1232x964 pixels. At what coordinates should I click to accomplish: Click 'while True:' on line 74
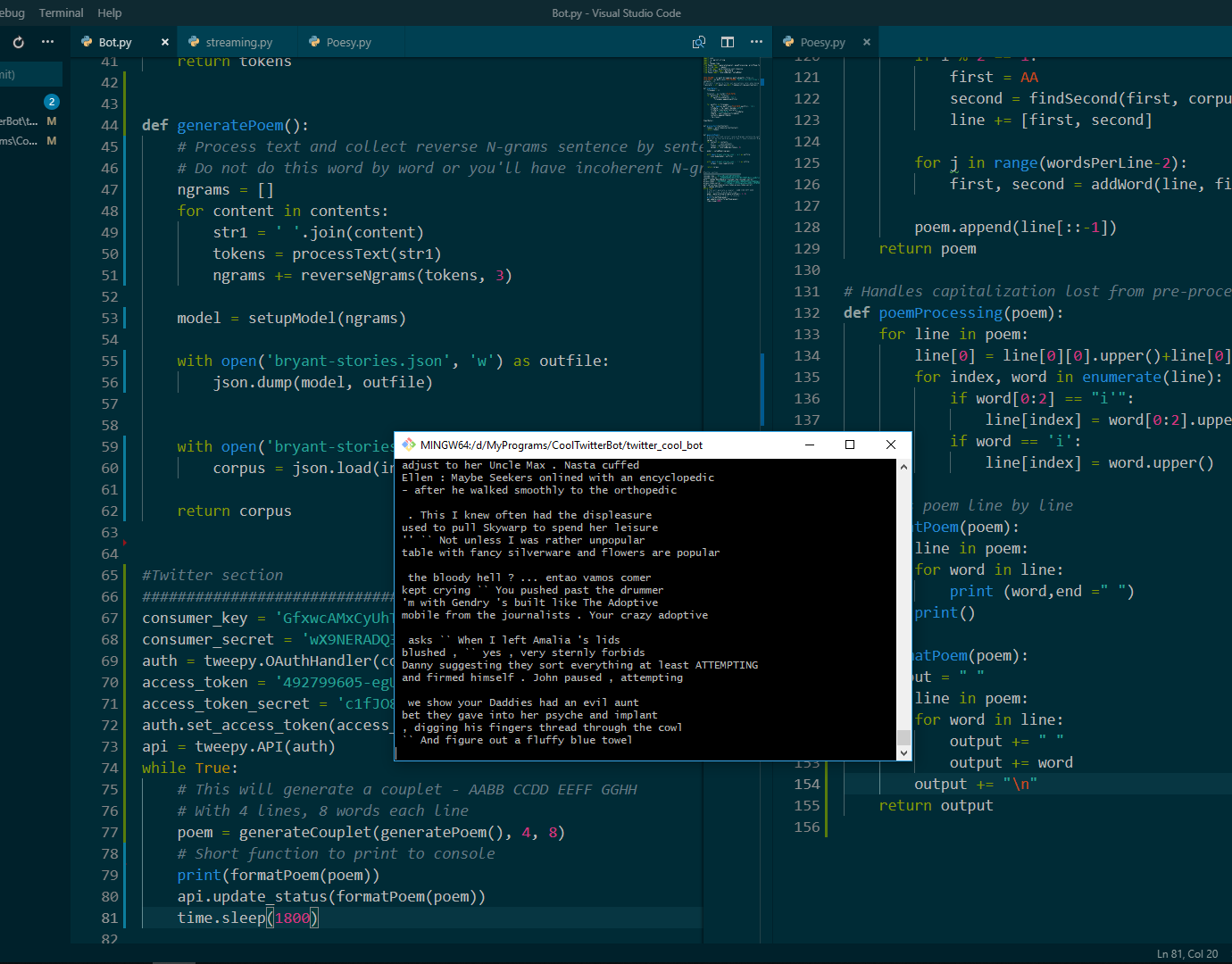tap(190, 768)
